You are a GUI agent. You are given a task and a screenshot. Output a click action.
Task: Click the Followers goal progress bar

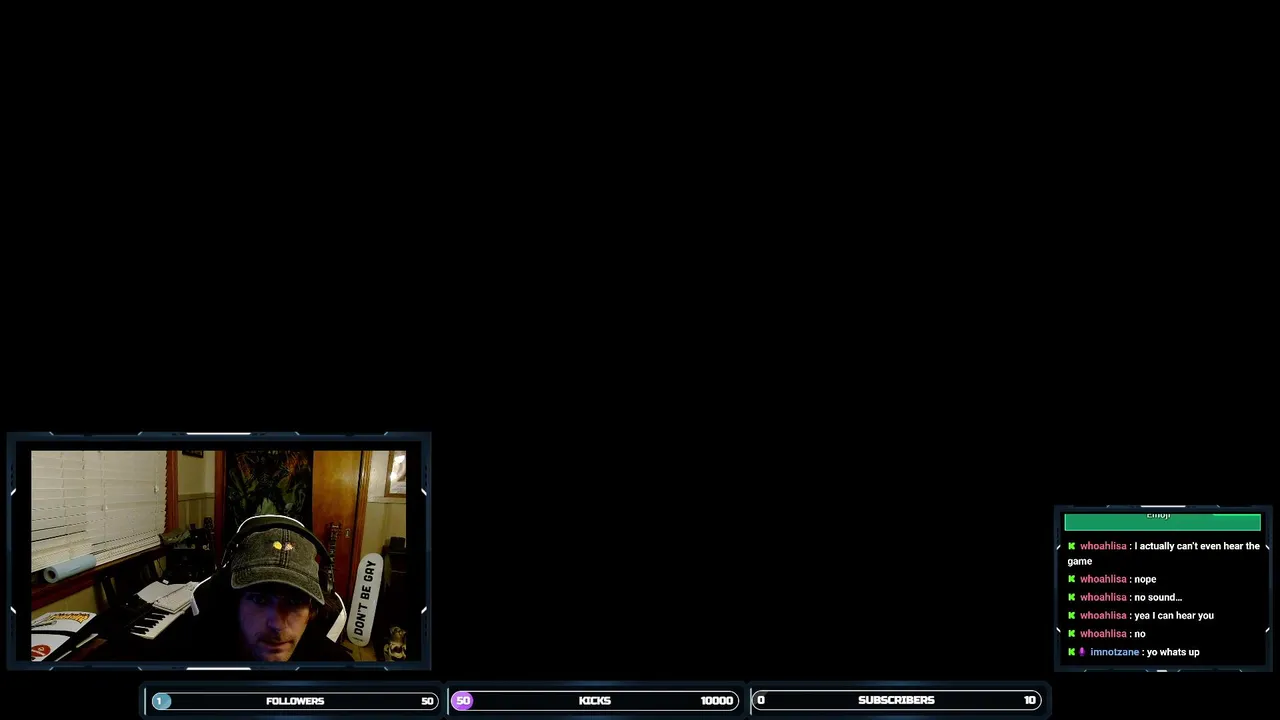293,701
